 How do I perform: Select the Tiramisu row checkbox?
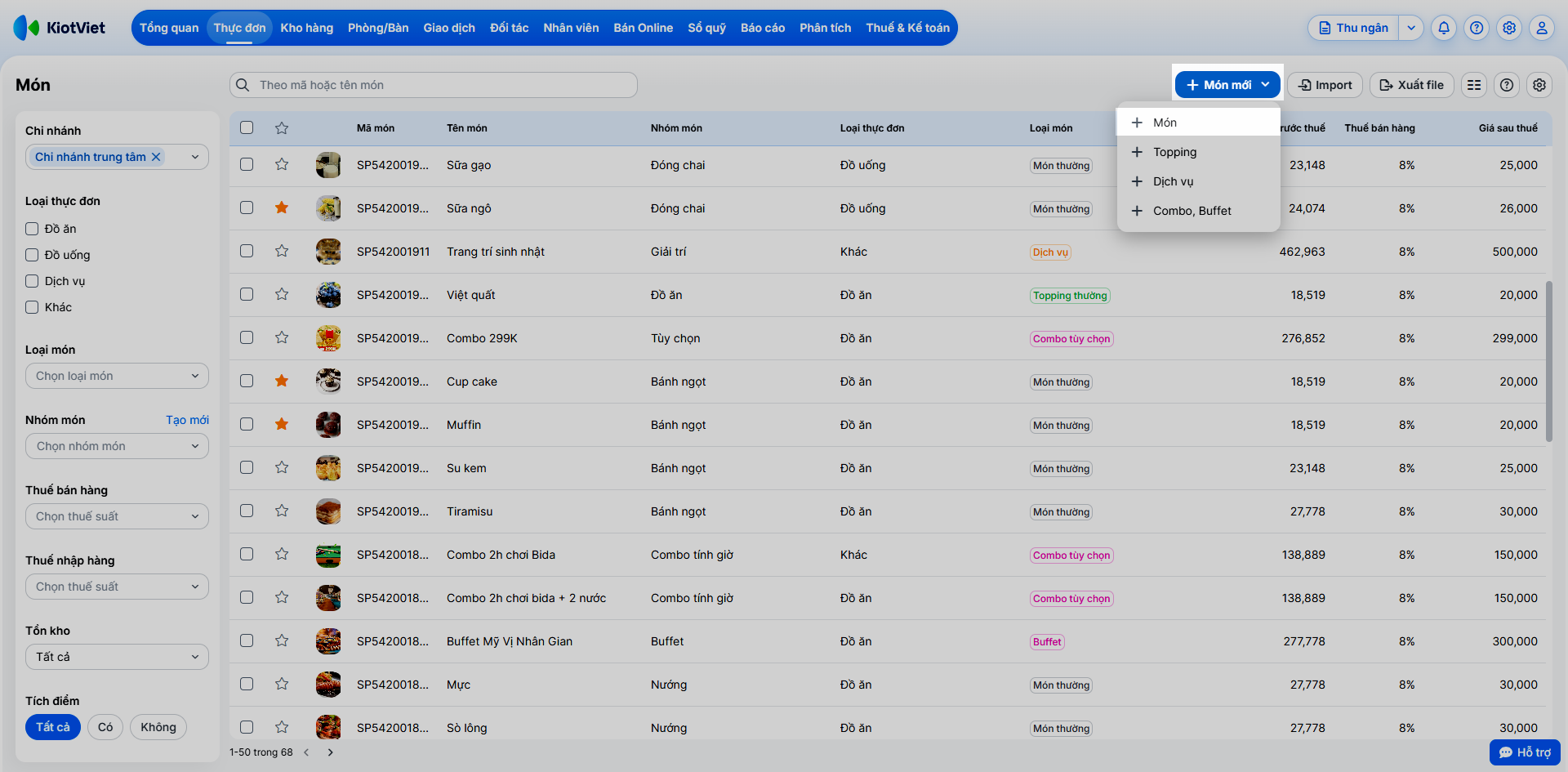[247, 511]
